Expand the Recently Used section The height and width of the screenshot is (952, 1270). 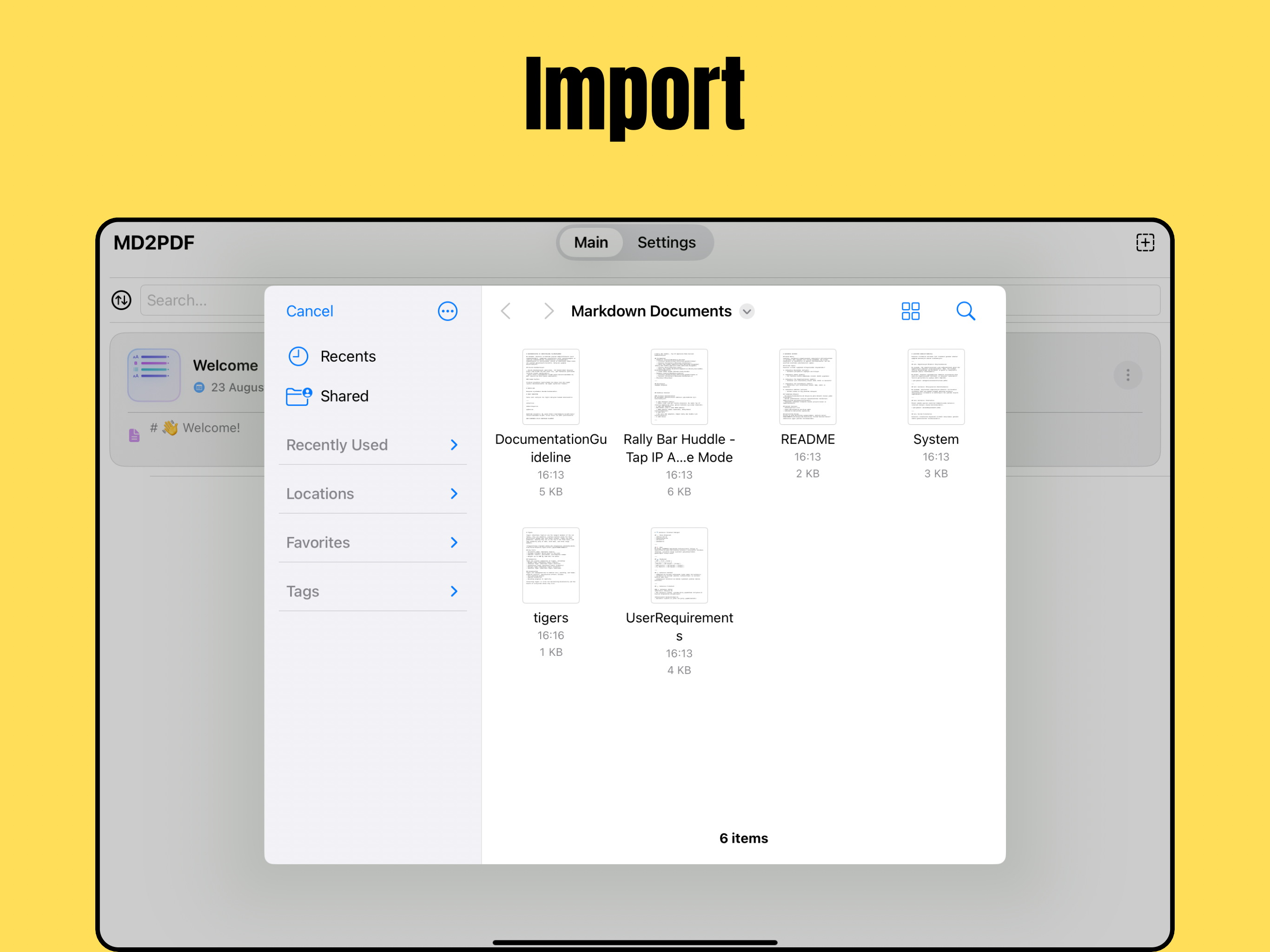(372, 445)
